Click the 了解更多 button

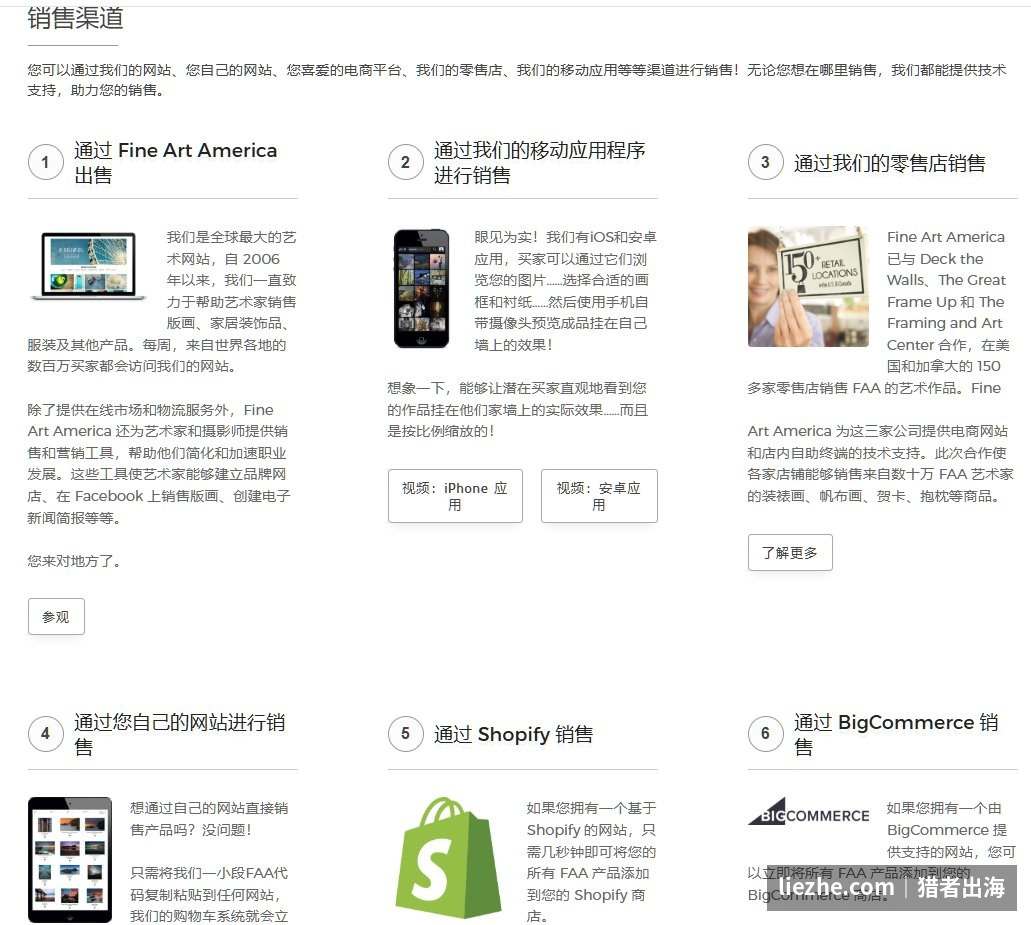click(790, 552)
